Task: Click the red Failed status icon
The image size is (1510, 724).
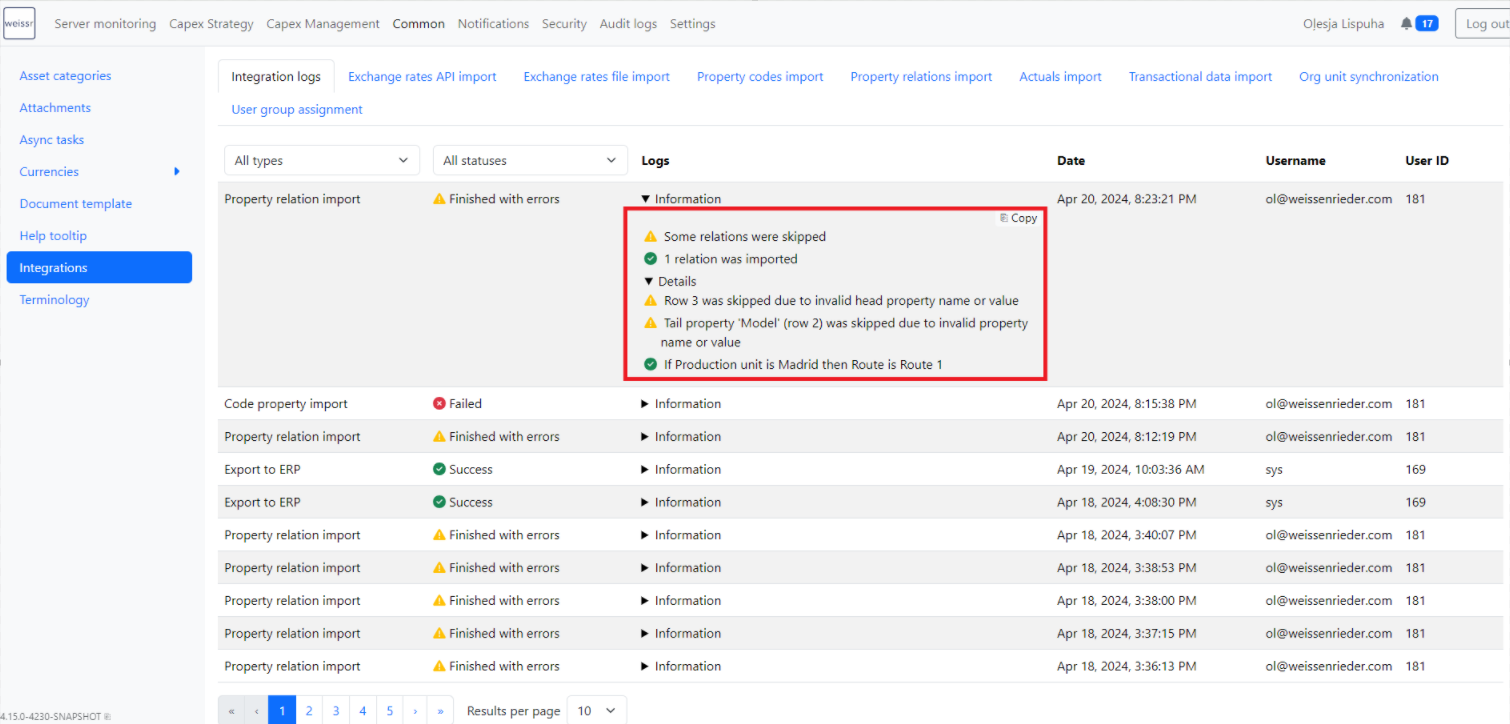Action: tap(439, 404)
